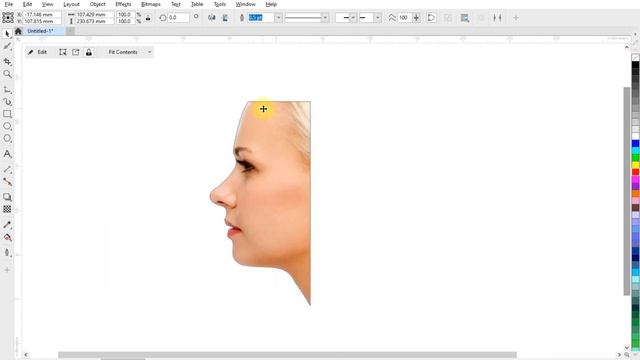Open the Bitmaps menu
Viewport: 640px width, 360px height.
151,4
